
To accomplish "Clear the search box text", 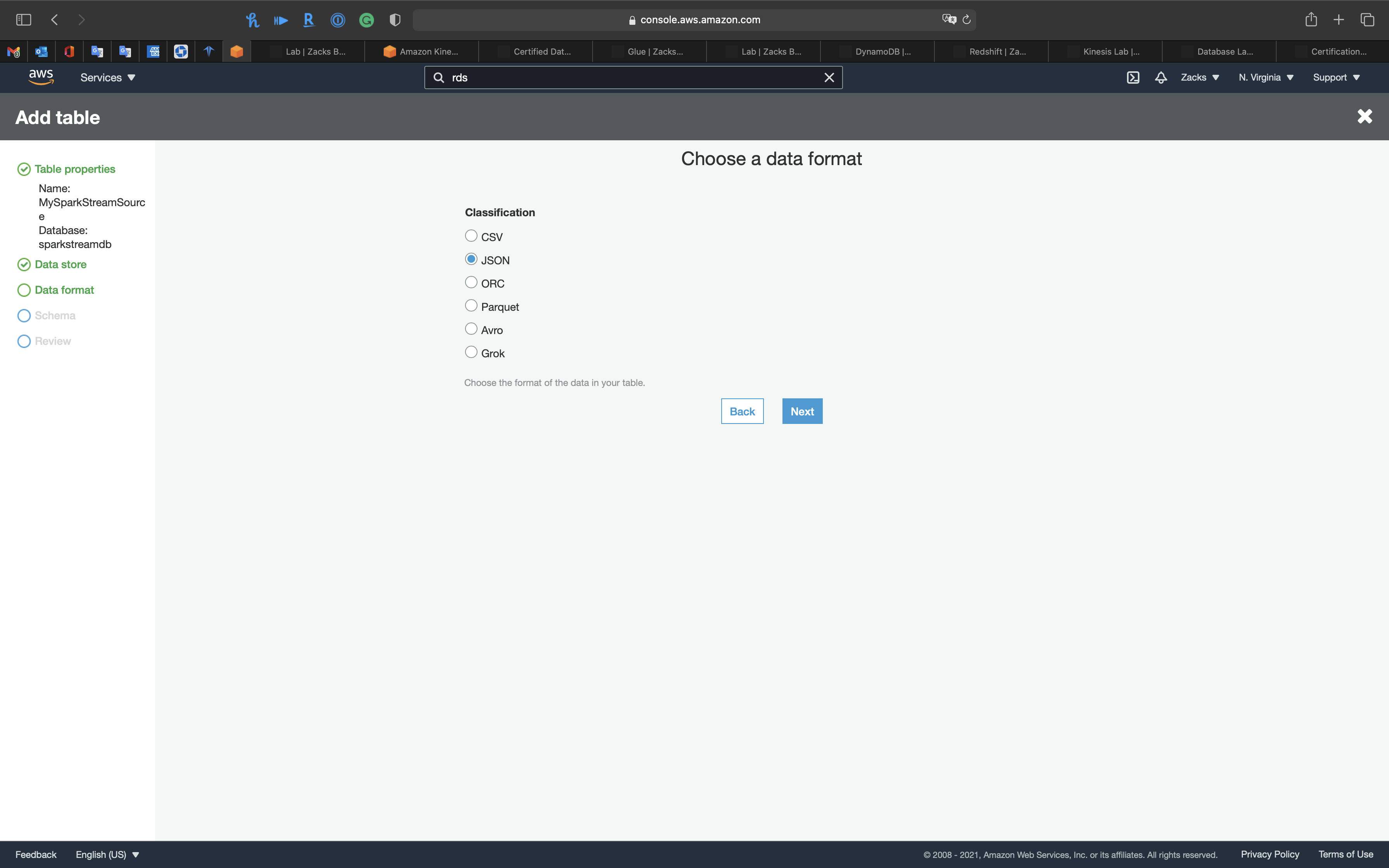I will tap(829, 77).
